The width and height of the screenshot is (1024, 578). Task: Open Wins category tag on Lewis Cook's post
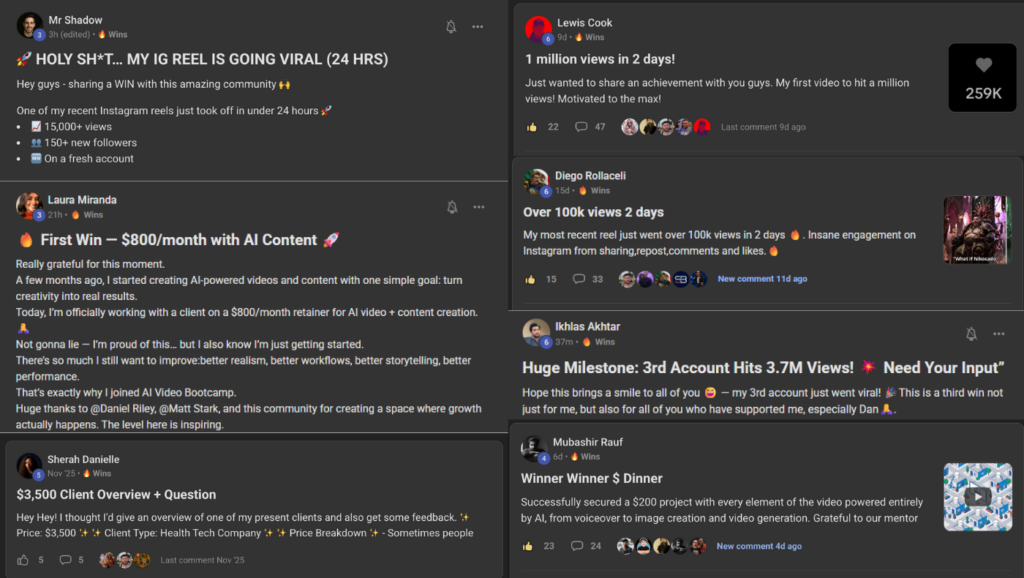coord(590,37)
